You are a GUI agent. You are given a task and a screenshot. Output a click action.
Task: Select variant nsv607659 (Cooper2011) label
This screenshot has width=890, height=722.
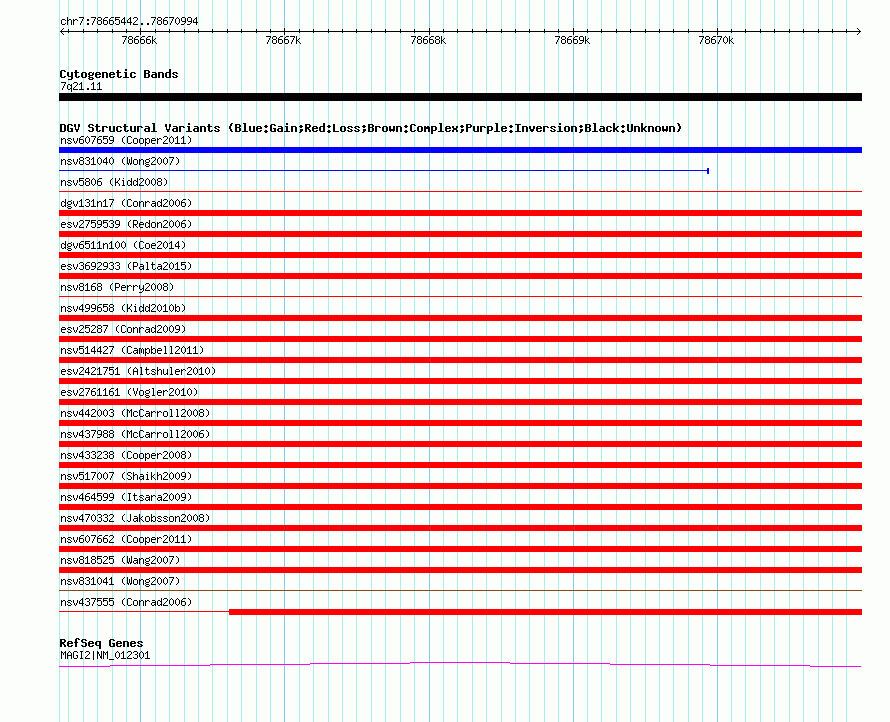tap(126, 140)
